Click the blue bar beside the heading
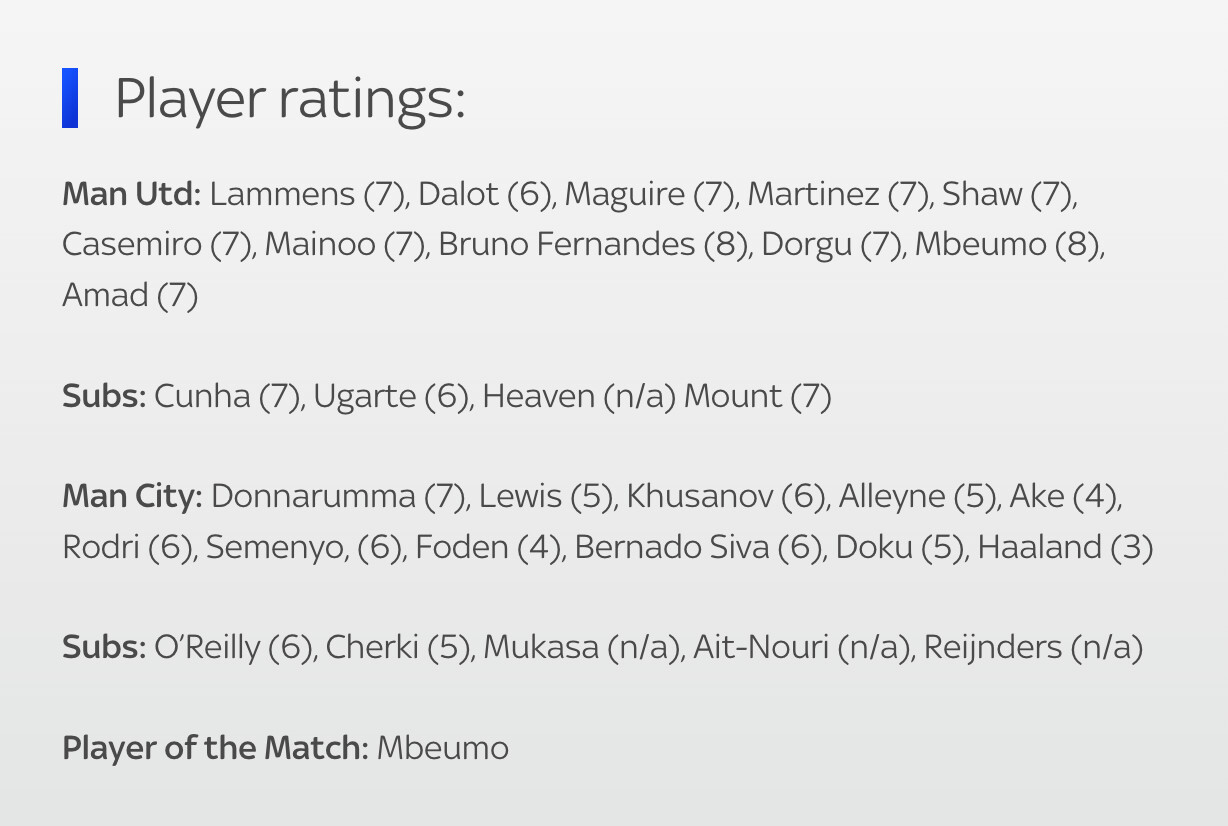The width and height of the screenshot is (1228, 826). click(x=70, y=98)
